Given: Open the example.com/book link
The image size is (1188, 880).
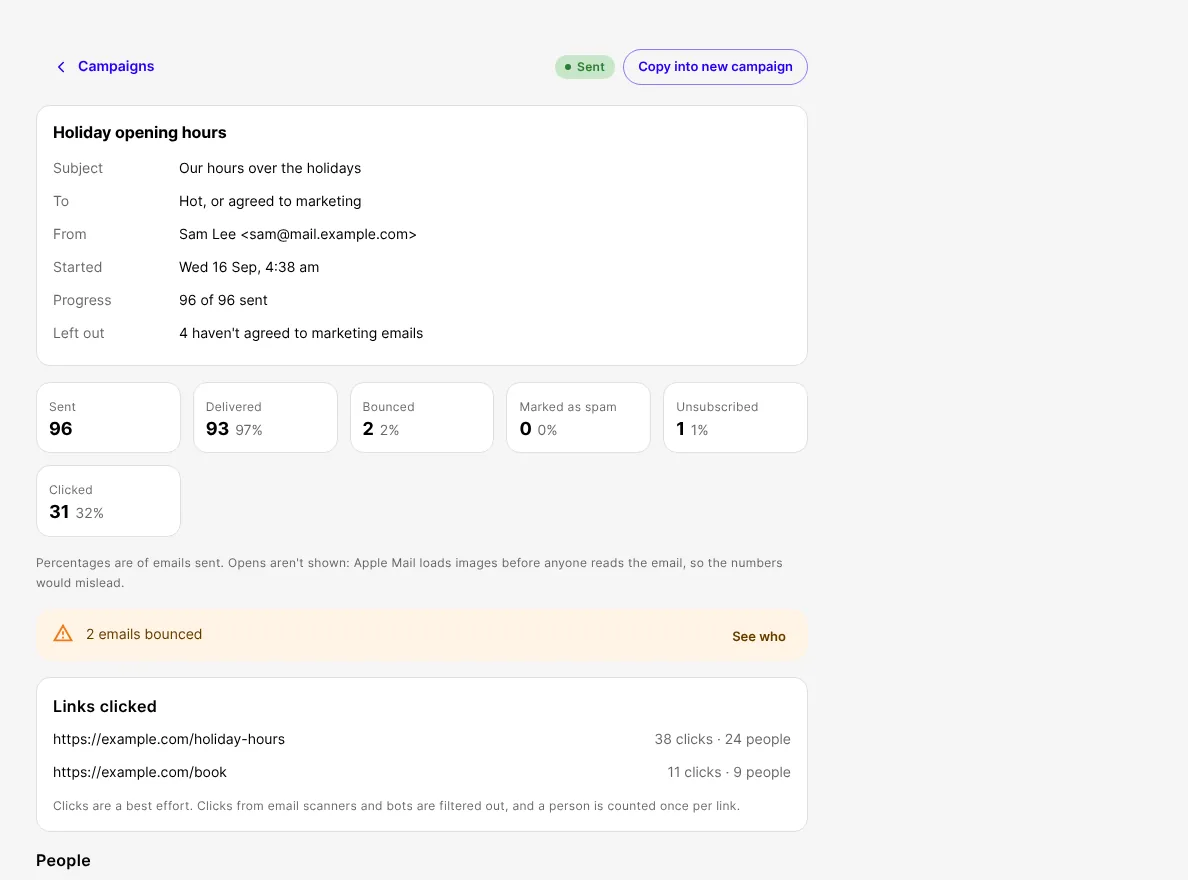Looking at the screenshot, I should tap(140, 772).
